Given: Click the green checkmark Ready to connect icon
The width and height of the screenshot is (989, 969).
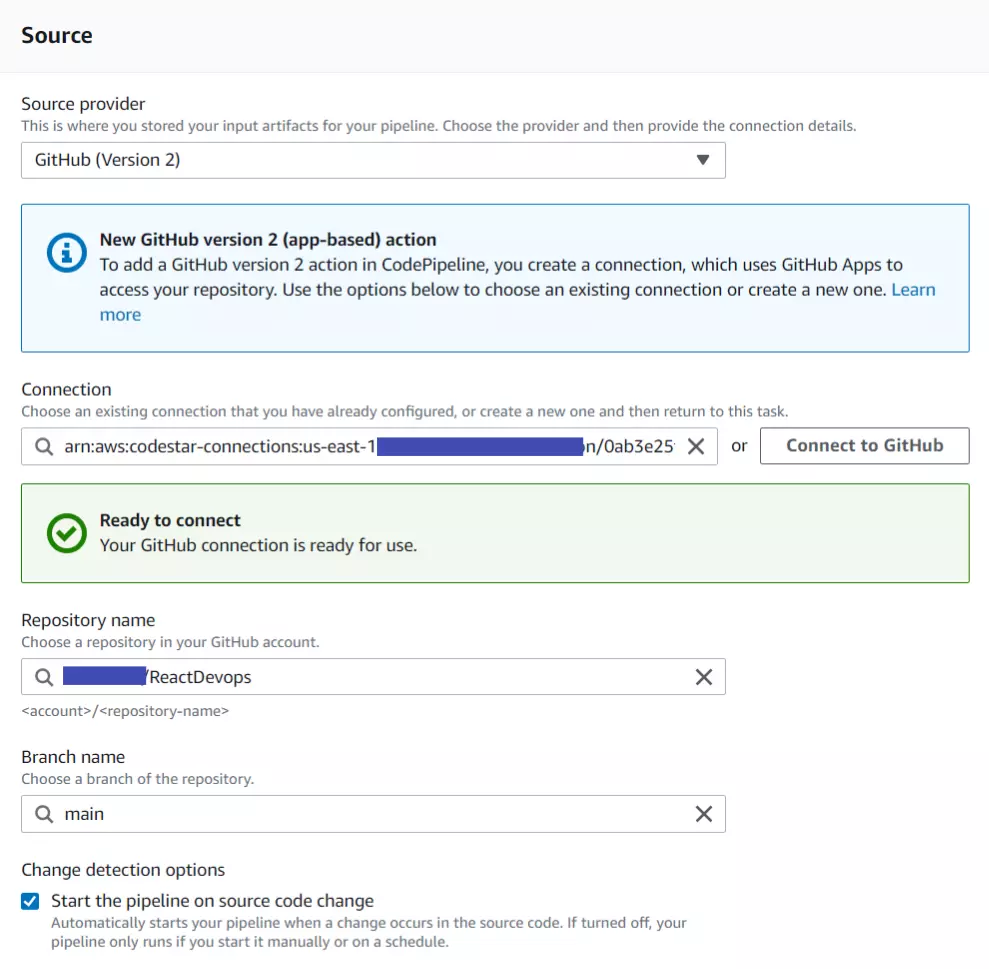Looking at the screenshot, I should pos(66,533).
